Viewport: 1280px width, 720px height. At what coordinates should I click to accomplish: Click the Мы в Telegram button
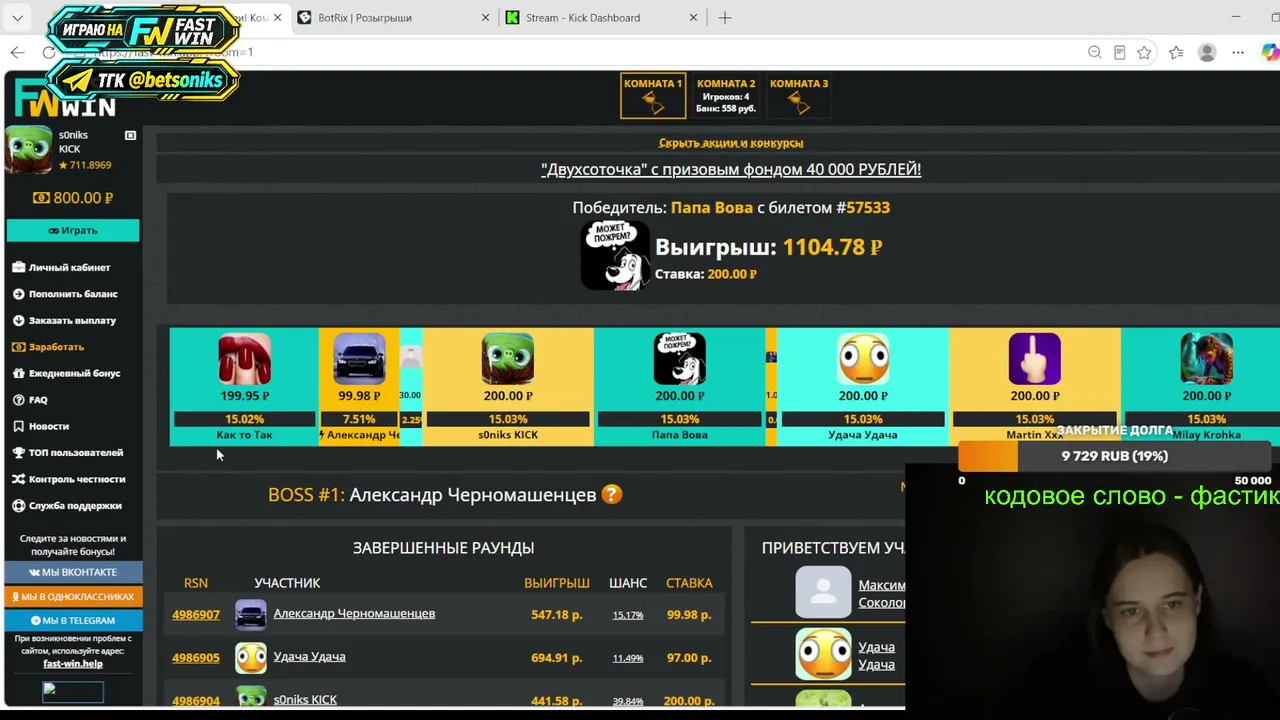click(x=73, y=620)
